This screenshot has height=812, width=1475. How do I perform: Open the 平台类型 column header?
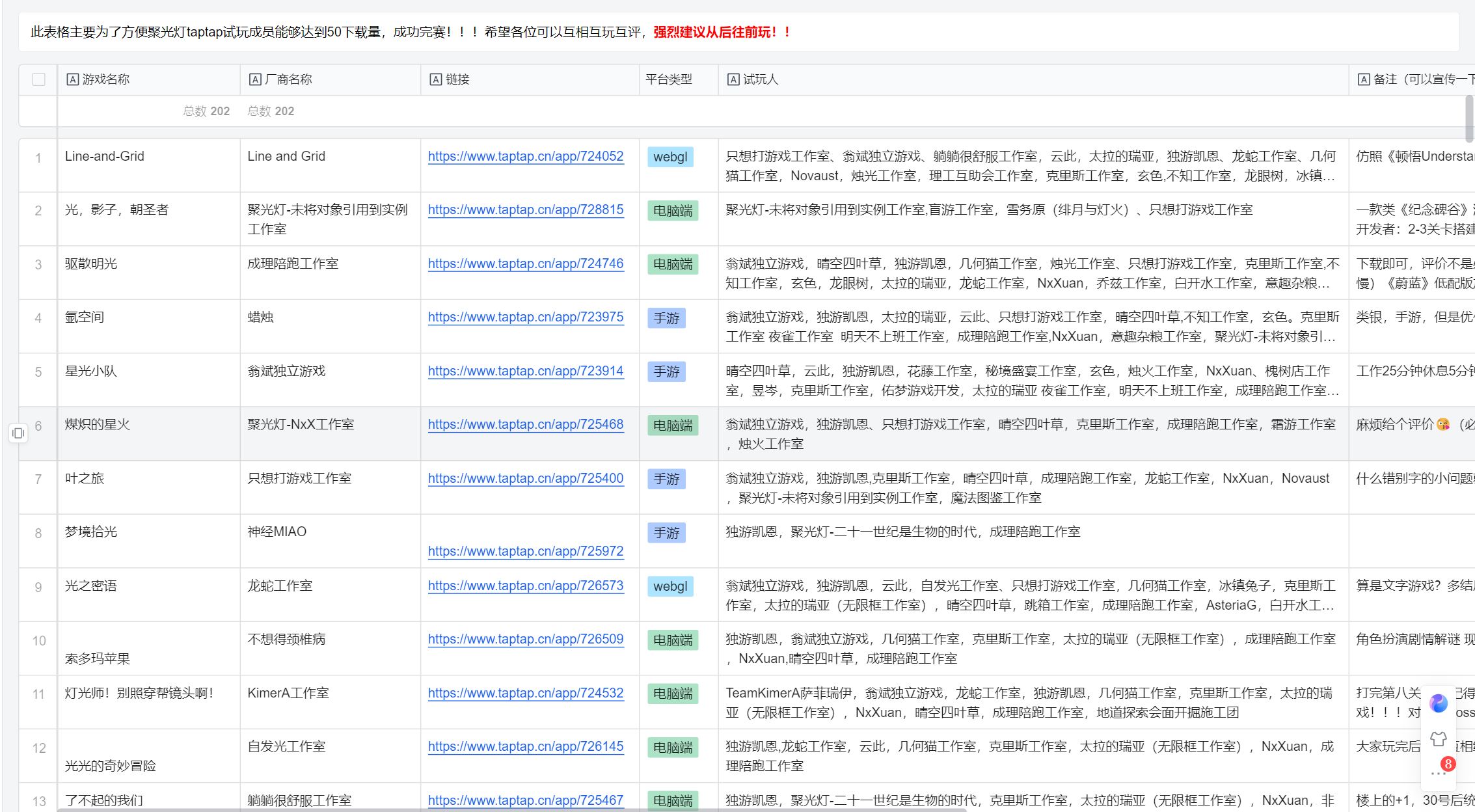click(679, 79)
